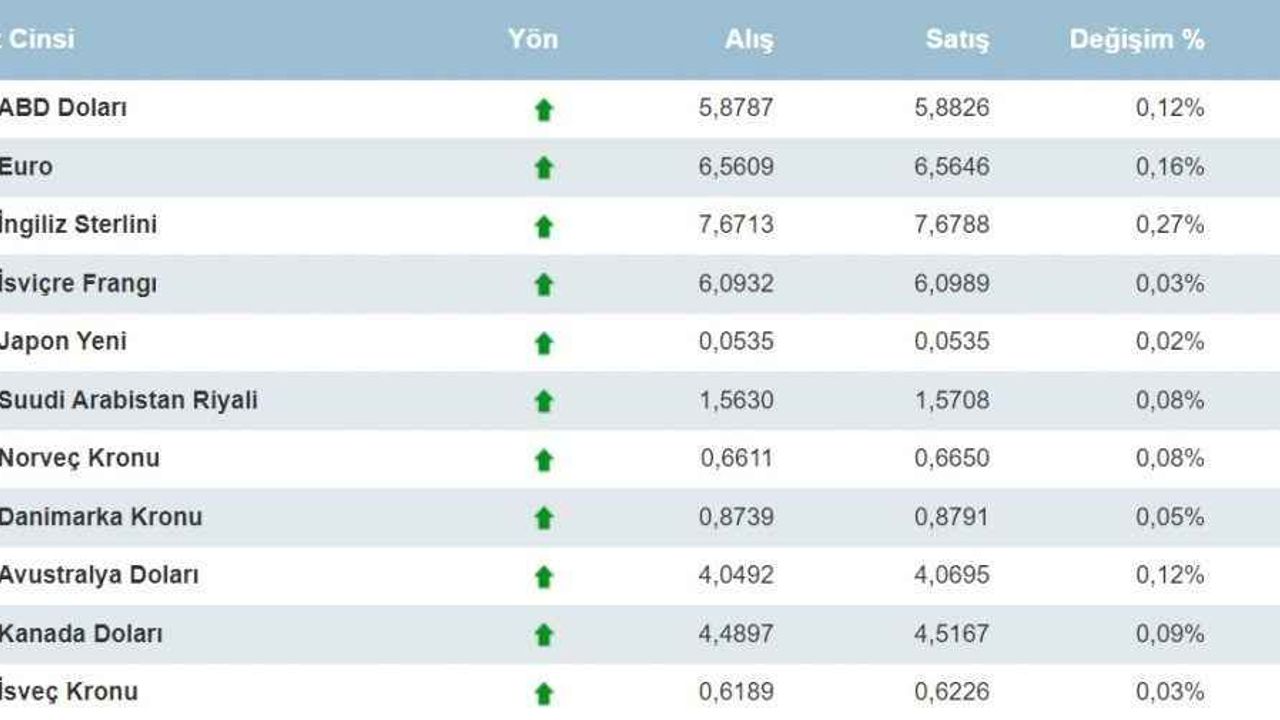Click the Norveç Kronu green arrow icon

tap(544, 460)
